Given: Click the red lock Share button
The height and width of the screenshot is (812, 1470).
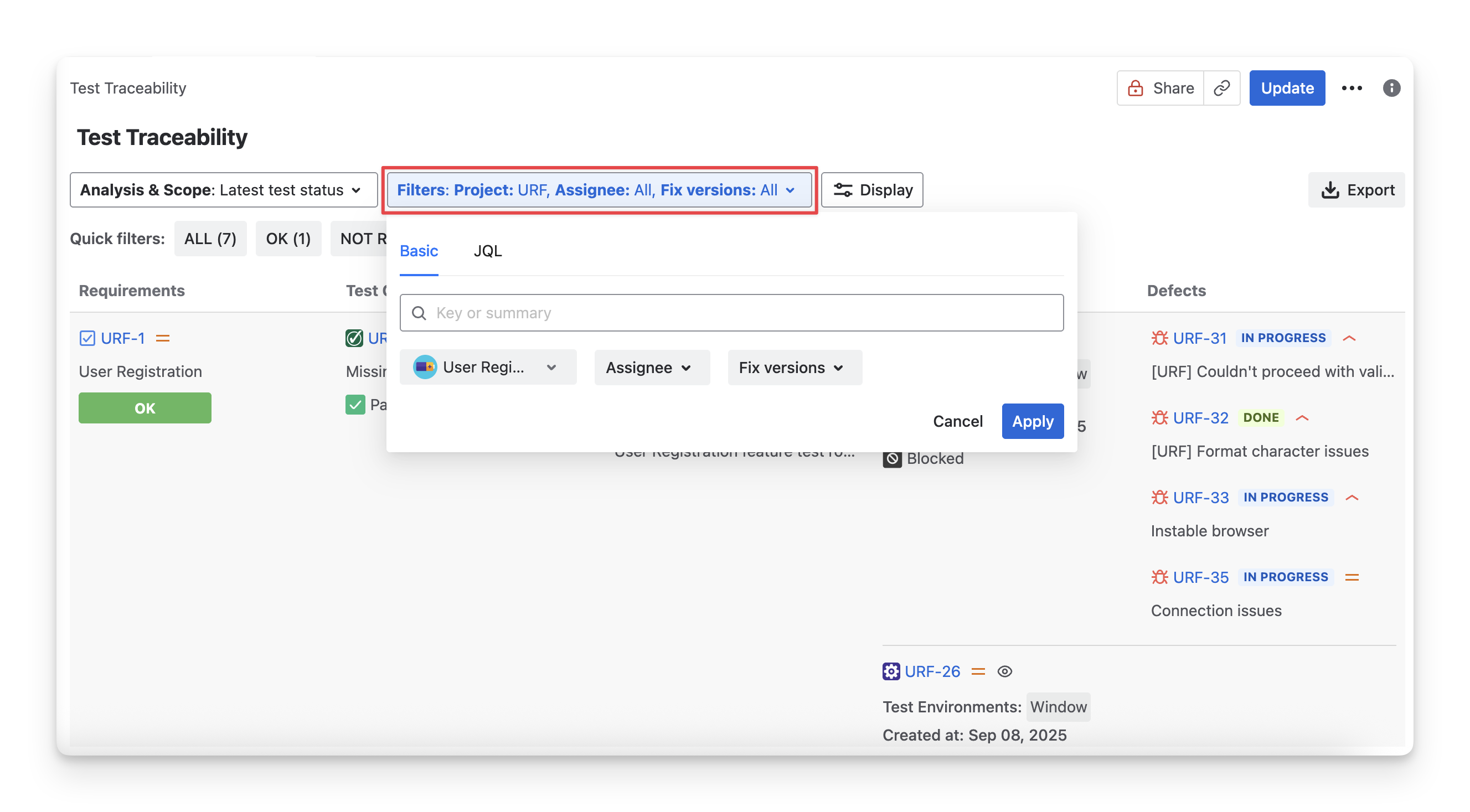Looking at the screenshot, I should click(1160, 88).
